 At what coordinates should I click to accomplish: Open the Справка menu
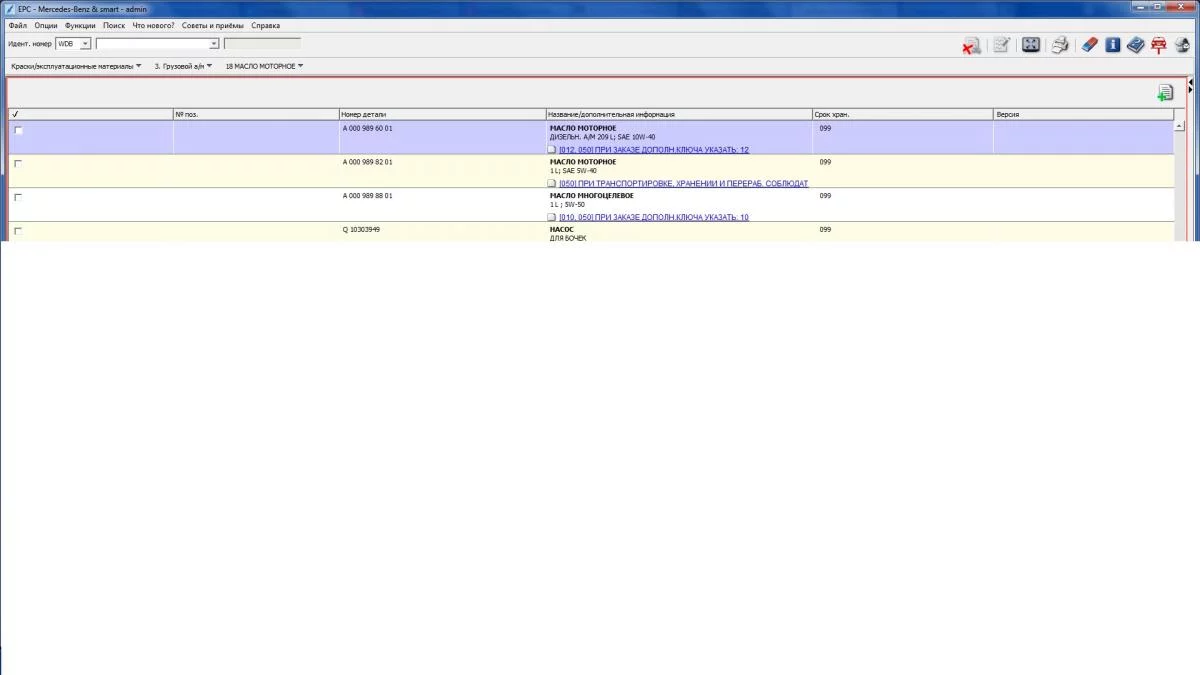[x=266, y=25]
